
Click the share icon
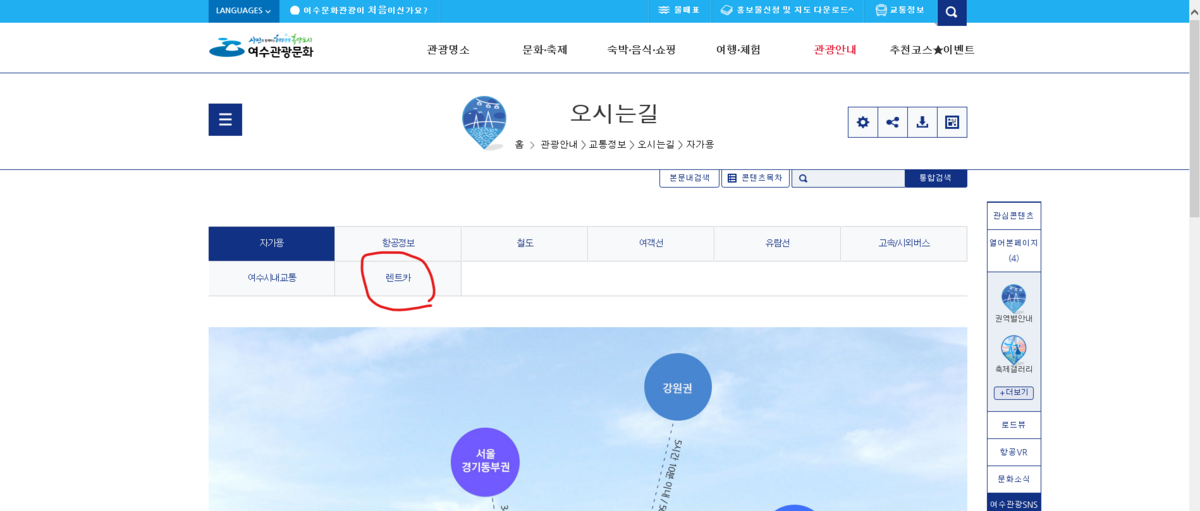[x=893, y=122]
